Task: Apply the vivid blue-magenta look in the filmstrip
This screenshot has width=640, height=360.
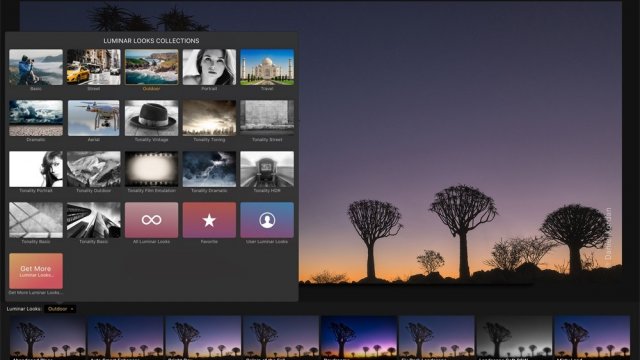Action: [x=359, y=338]
